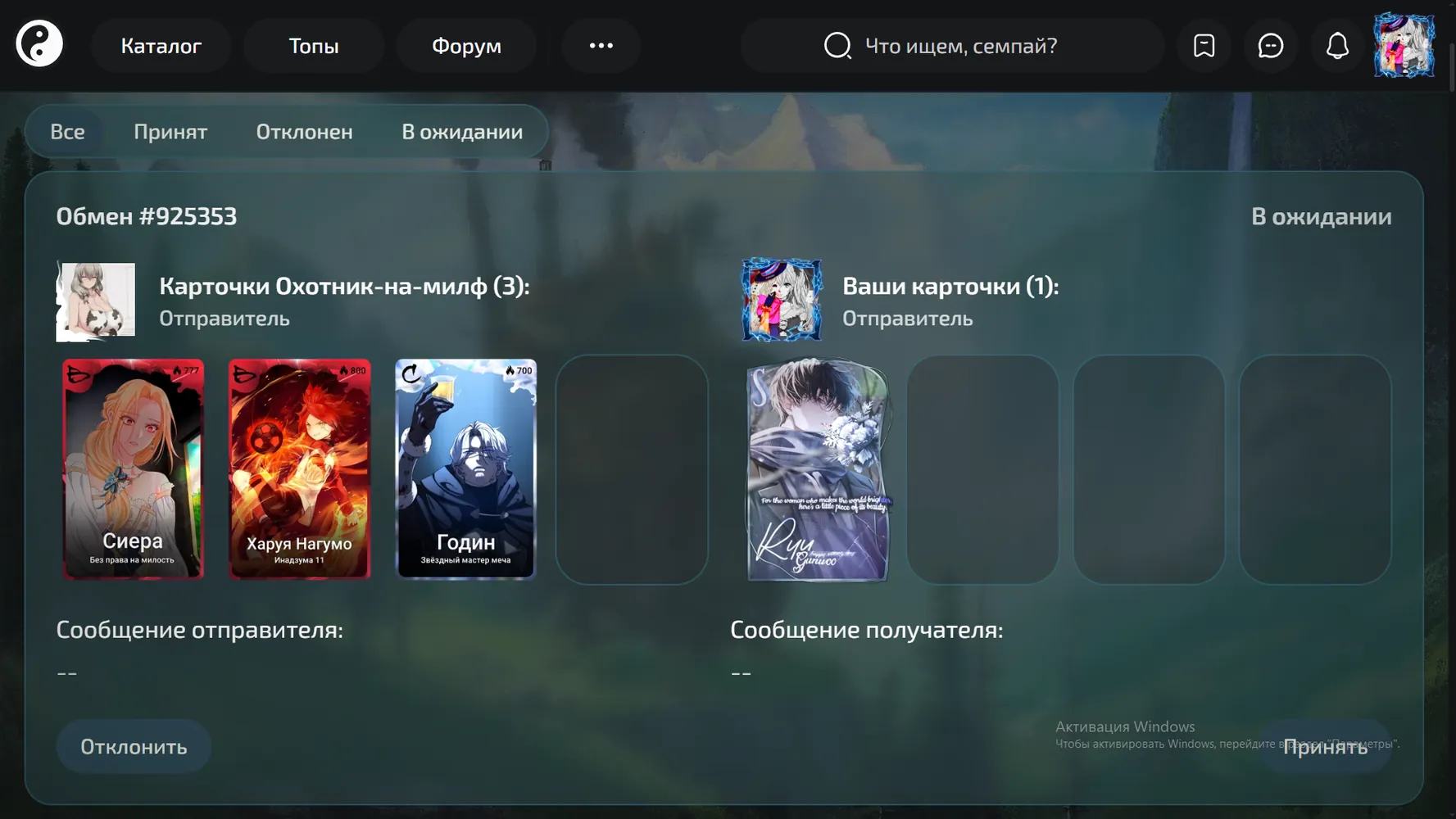Focus the 'Что ищем, семпай?' search field

click(952, 46)
